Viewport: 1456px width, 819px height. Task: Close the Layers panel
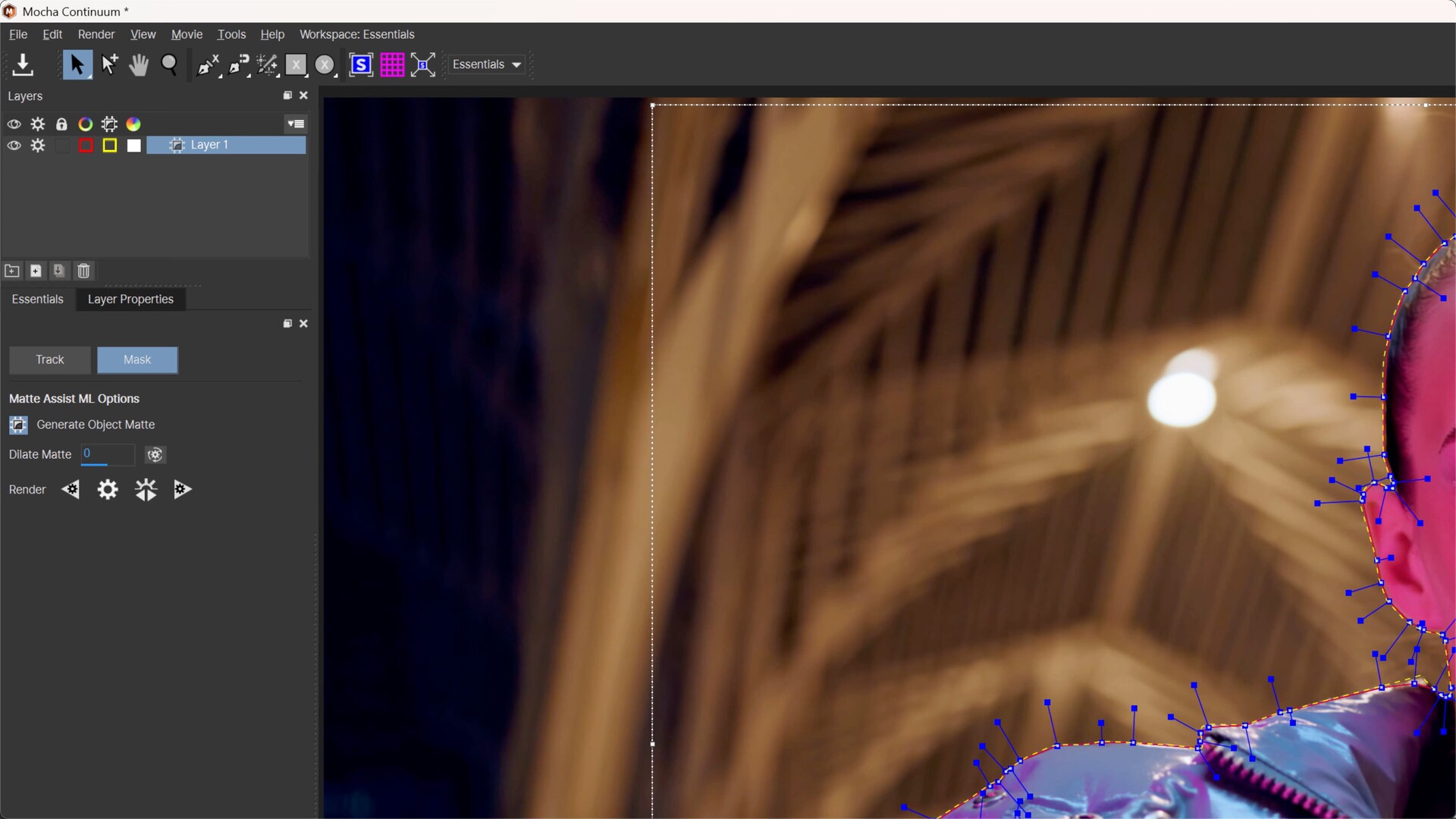click(x=303, y=96)
